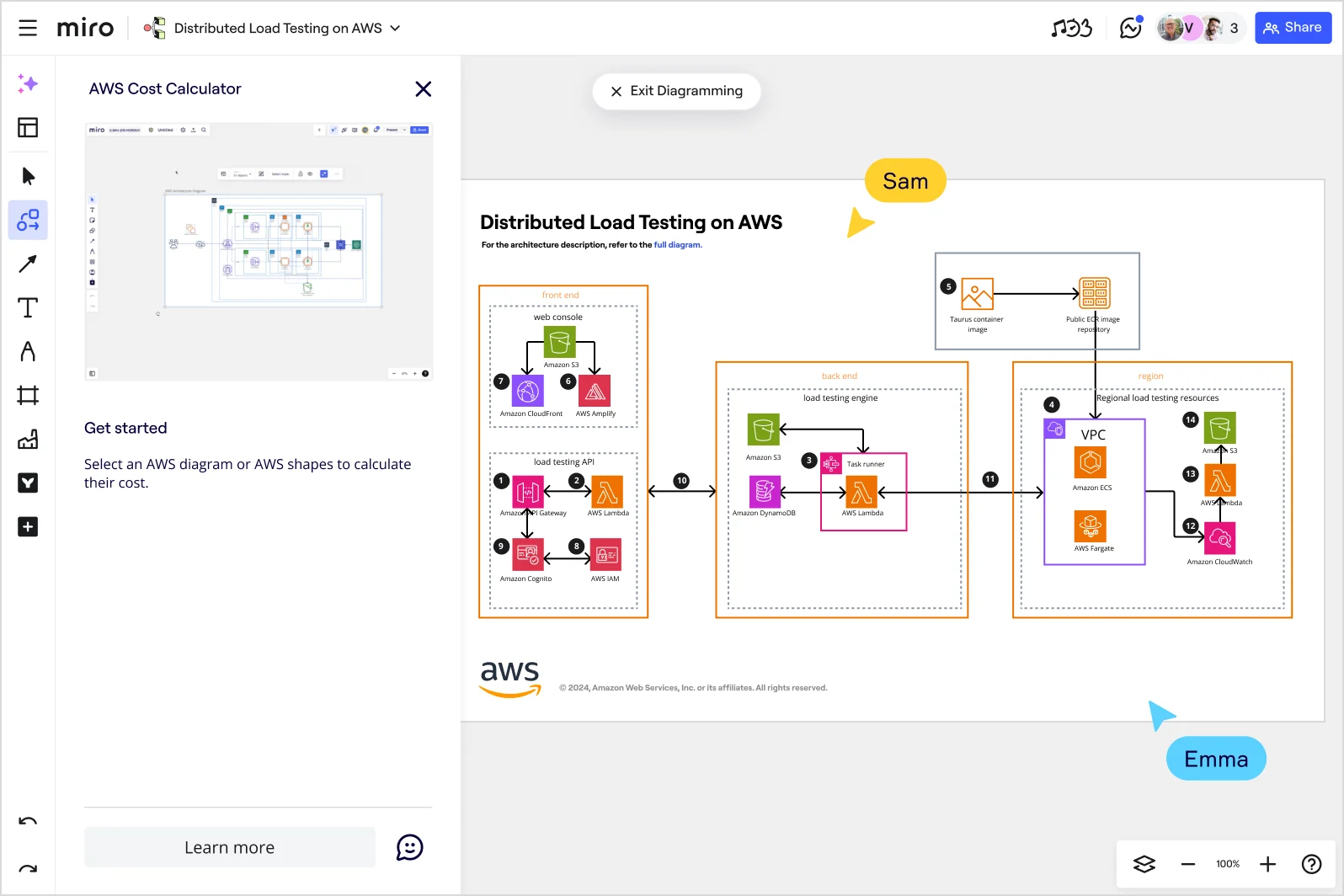Select the Public ECR image repository icon
Viewport: 1344px width, 896px height.
pyautogui.click(x=1095, y=294)
